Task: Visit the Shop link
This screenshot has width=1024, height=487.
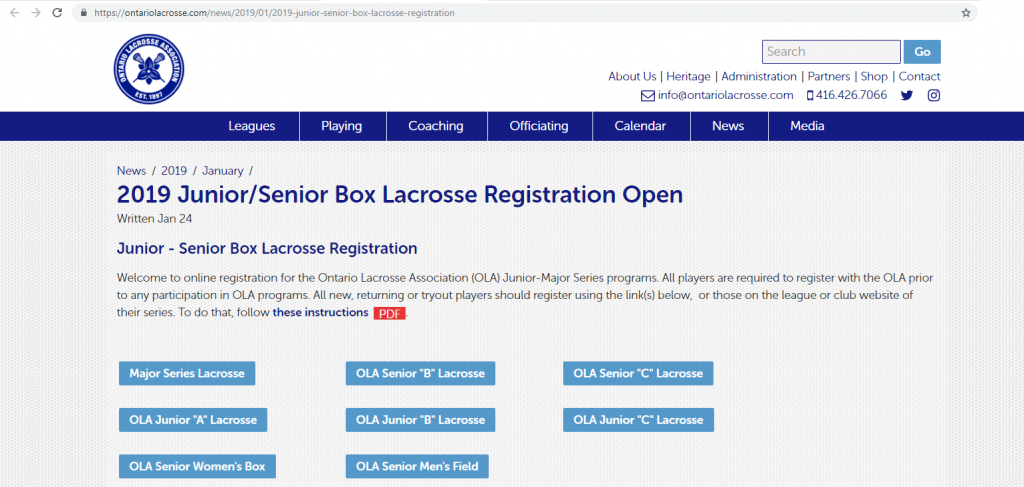Action: [x=874, y=76]
